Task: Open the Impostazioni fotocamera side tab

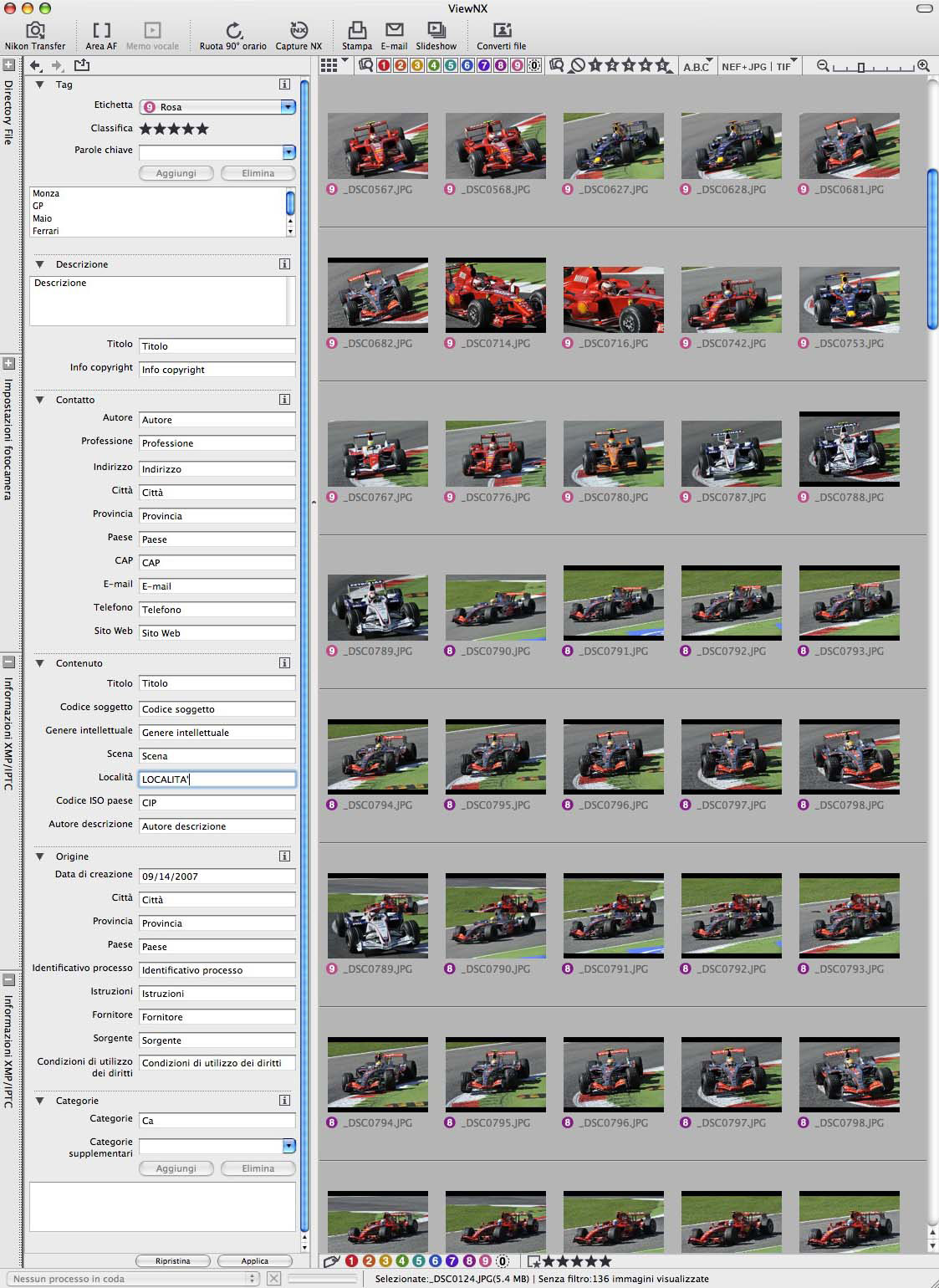Action: (8, 439)
